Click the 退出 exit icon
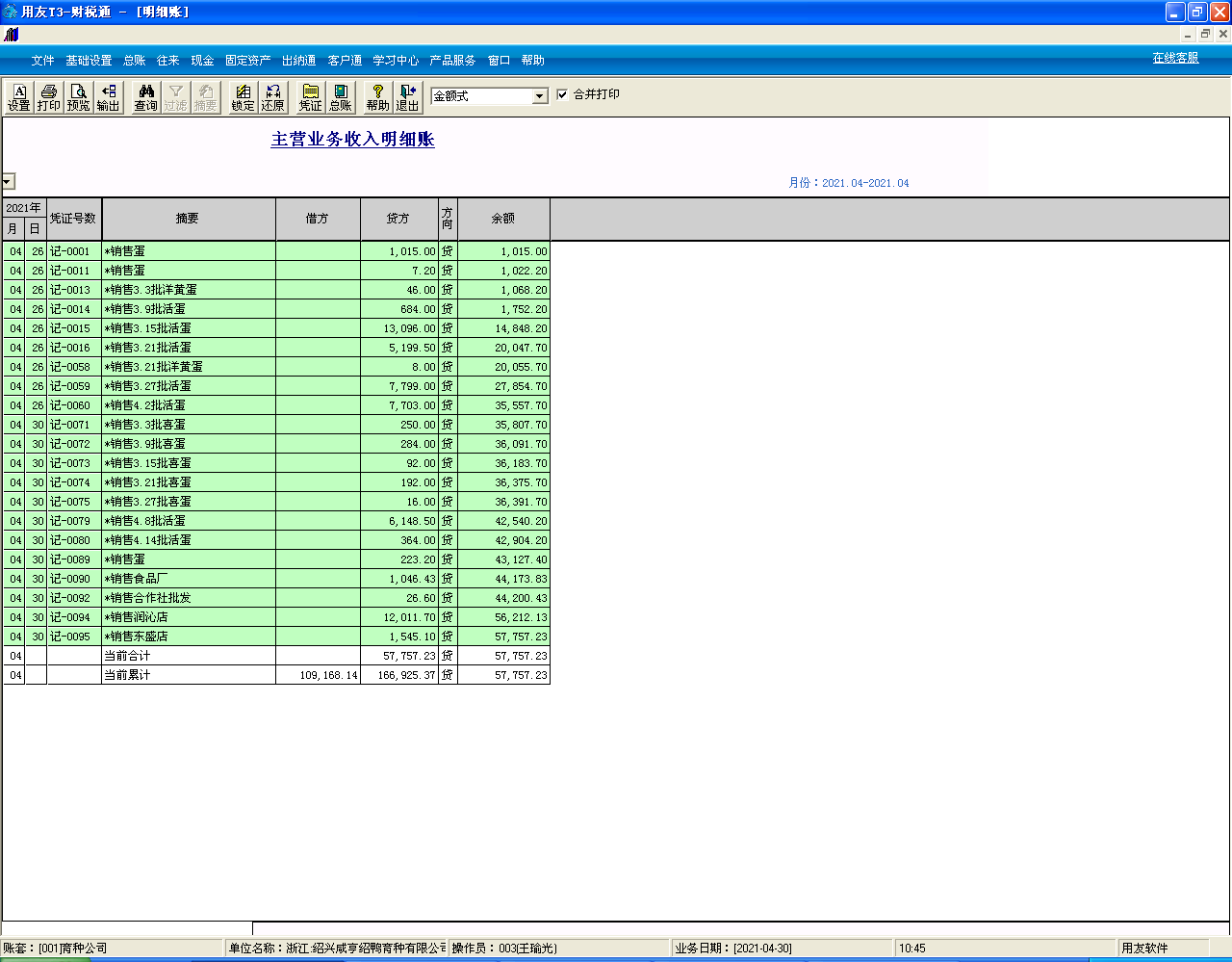 pyautogui.click(x=408, y=97)
